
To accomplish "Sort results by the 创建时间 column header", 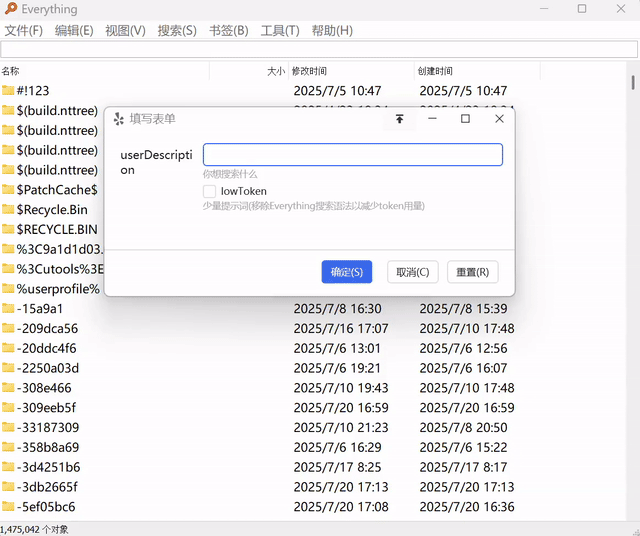I will pos(477,71).
